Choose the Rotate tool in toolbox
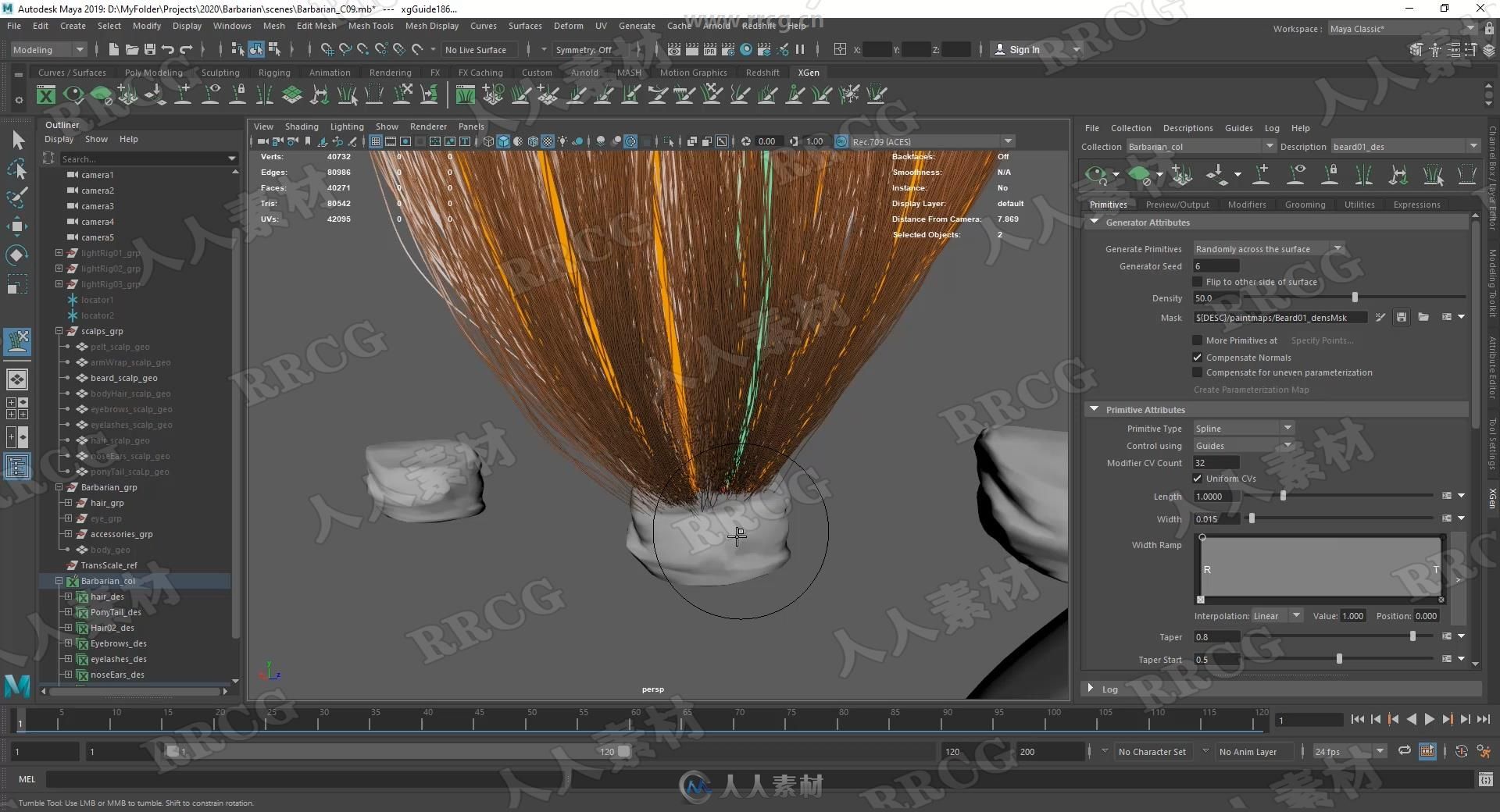 coord(17,256)
